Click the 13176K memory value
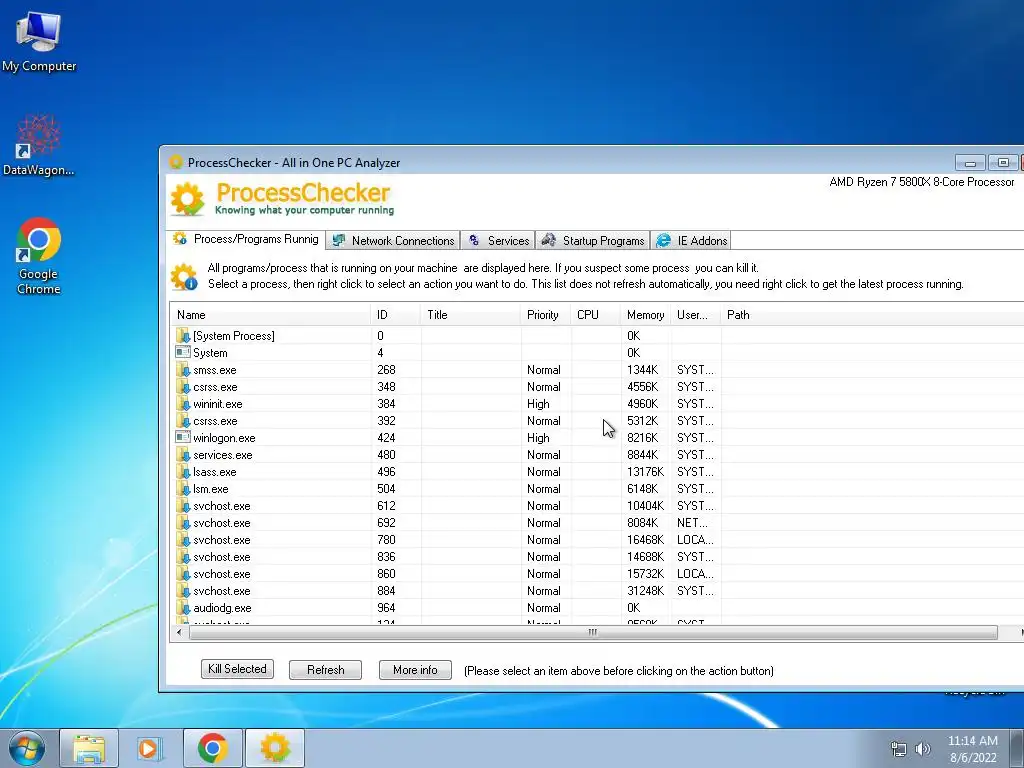The image size is (1024, 768). click(x=645, y=472)
